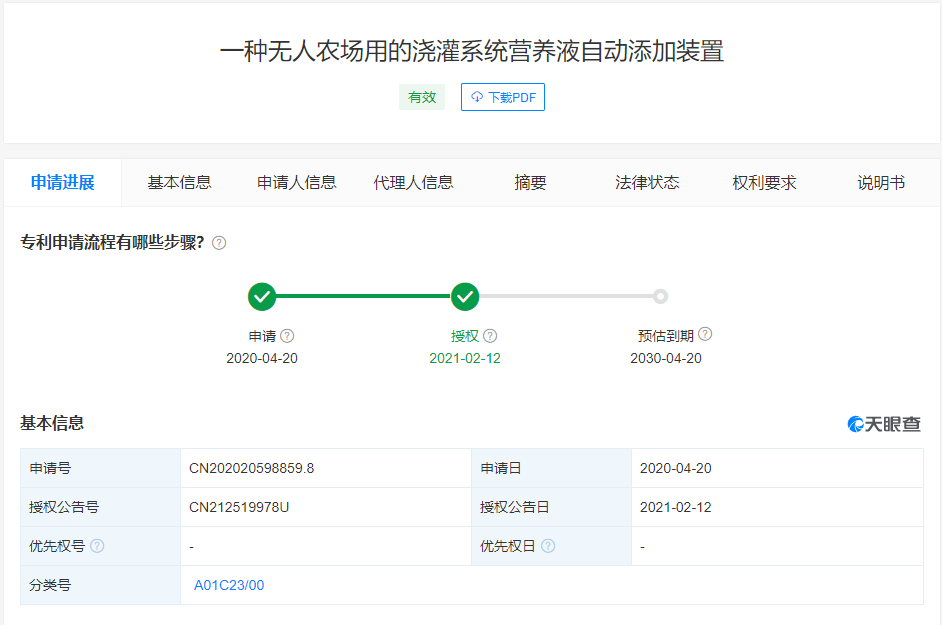Viewport: 942px width, 625px height.
Task: Click the help icon next to 优先权日
Action: (548, 546)
